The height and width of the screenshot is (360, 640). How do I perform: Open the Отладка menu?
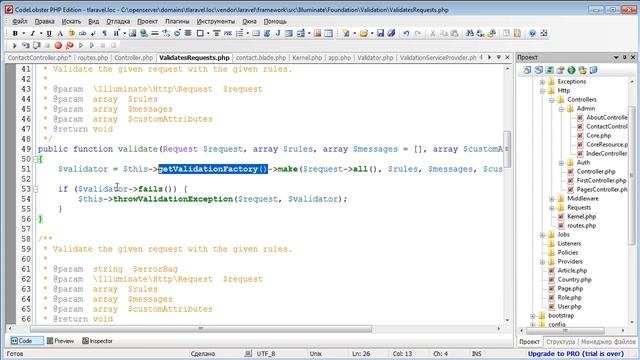click(x=118, y=21)
